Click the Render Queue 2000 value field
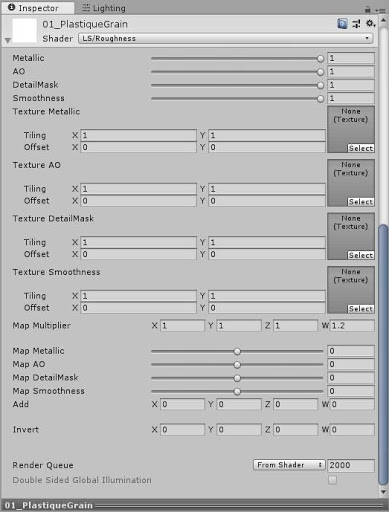 pyautogui.click(x=351, y=465)
